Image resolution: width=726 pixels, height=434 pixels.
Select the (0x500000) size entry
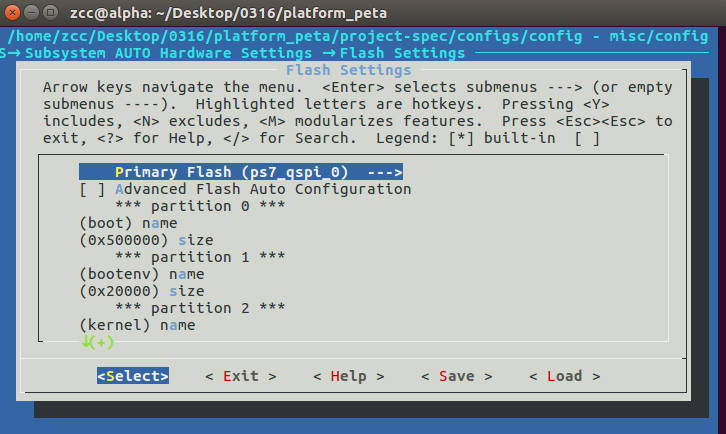coord(146,240)
